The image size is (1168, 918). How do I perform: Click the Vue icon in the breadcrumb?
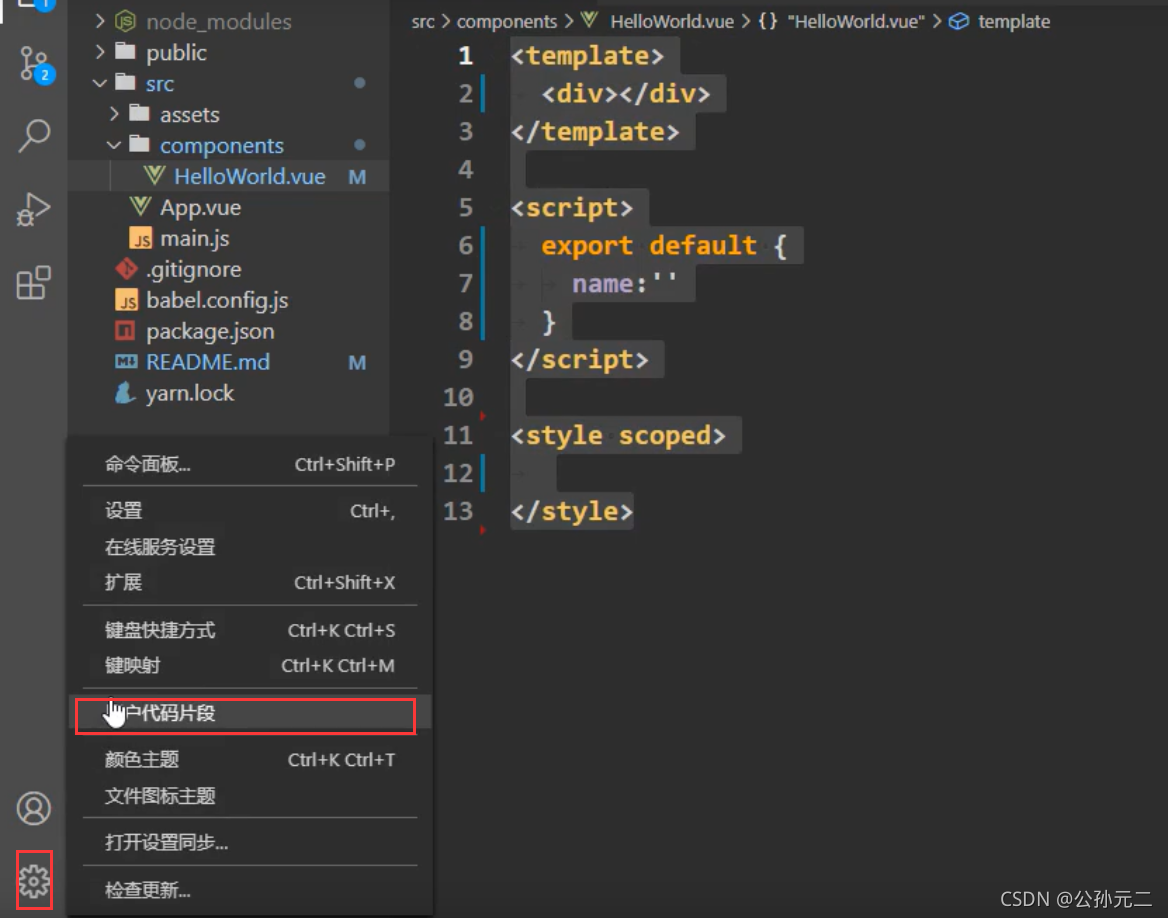coord(589,21)
